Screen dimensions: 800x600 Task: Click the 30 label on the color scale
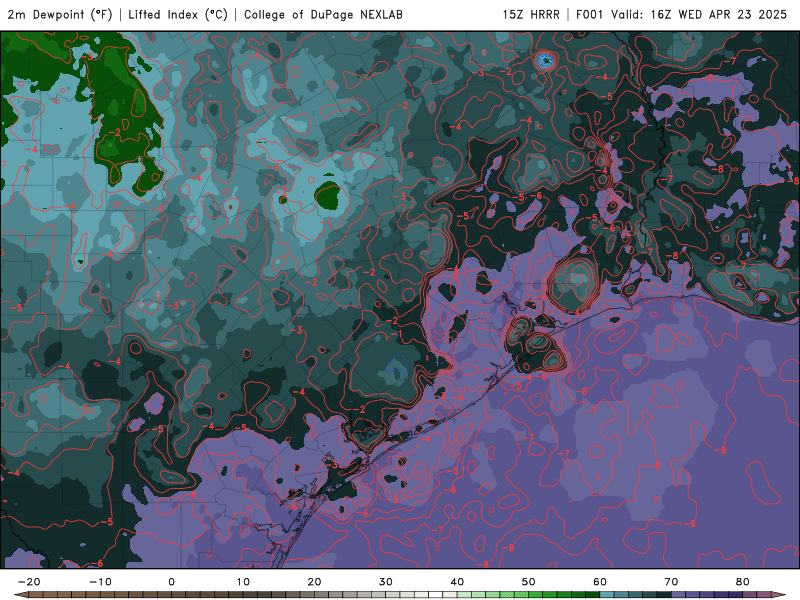pos(386,582)
